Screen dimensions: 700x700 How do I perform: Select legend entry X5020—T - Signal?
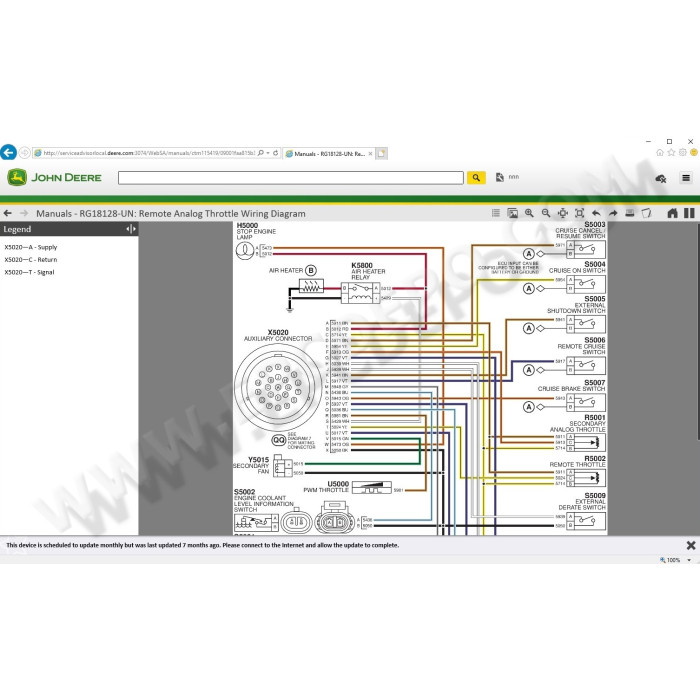coord(29,272)
